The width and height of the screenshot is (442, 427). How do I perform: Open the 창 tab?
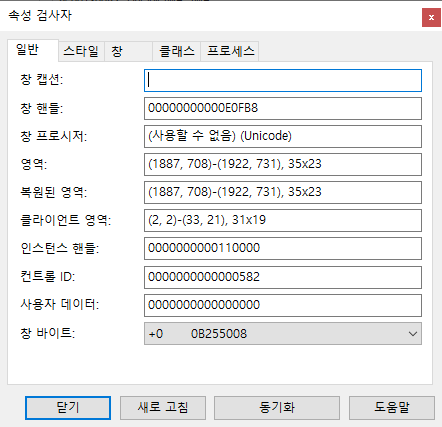click(128, 51)
